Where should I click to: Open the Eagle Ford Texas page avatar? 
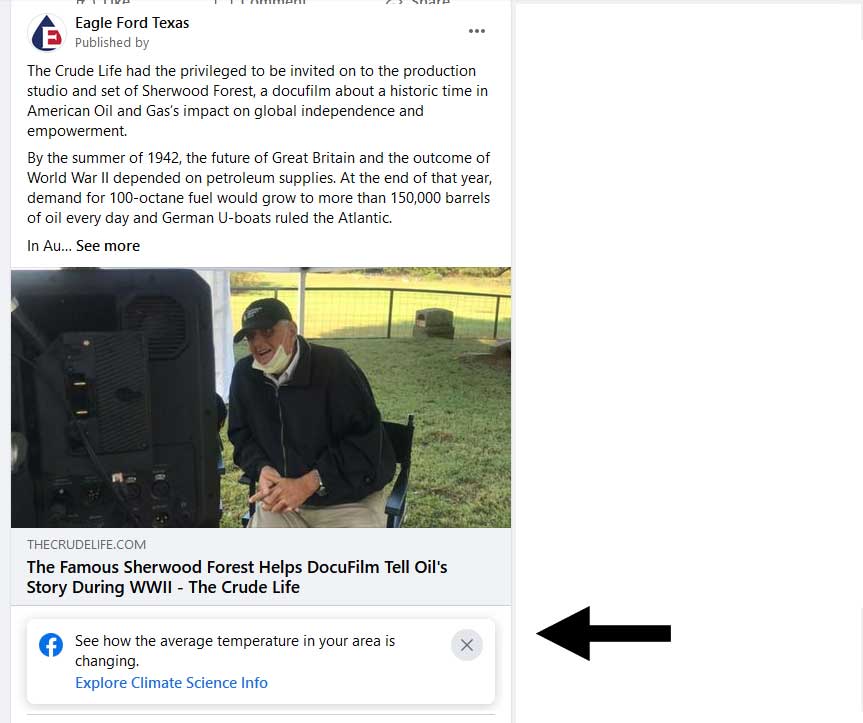click(47, 32)
